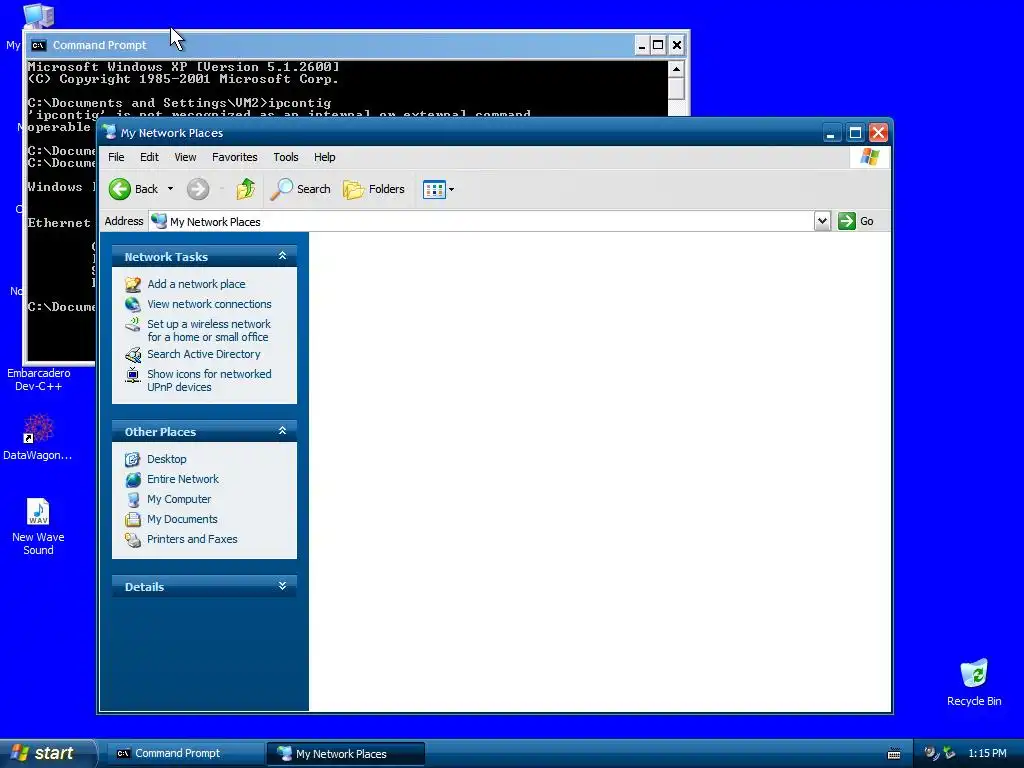Open Entire Network text link

pos(183,479)
